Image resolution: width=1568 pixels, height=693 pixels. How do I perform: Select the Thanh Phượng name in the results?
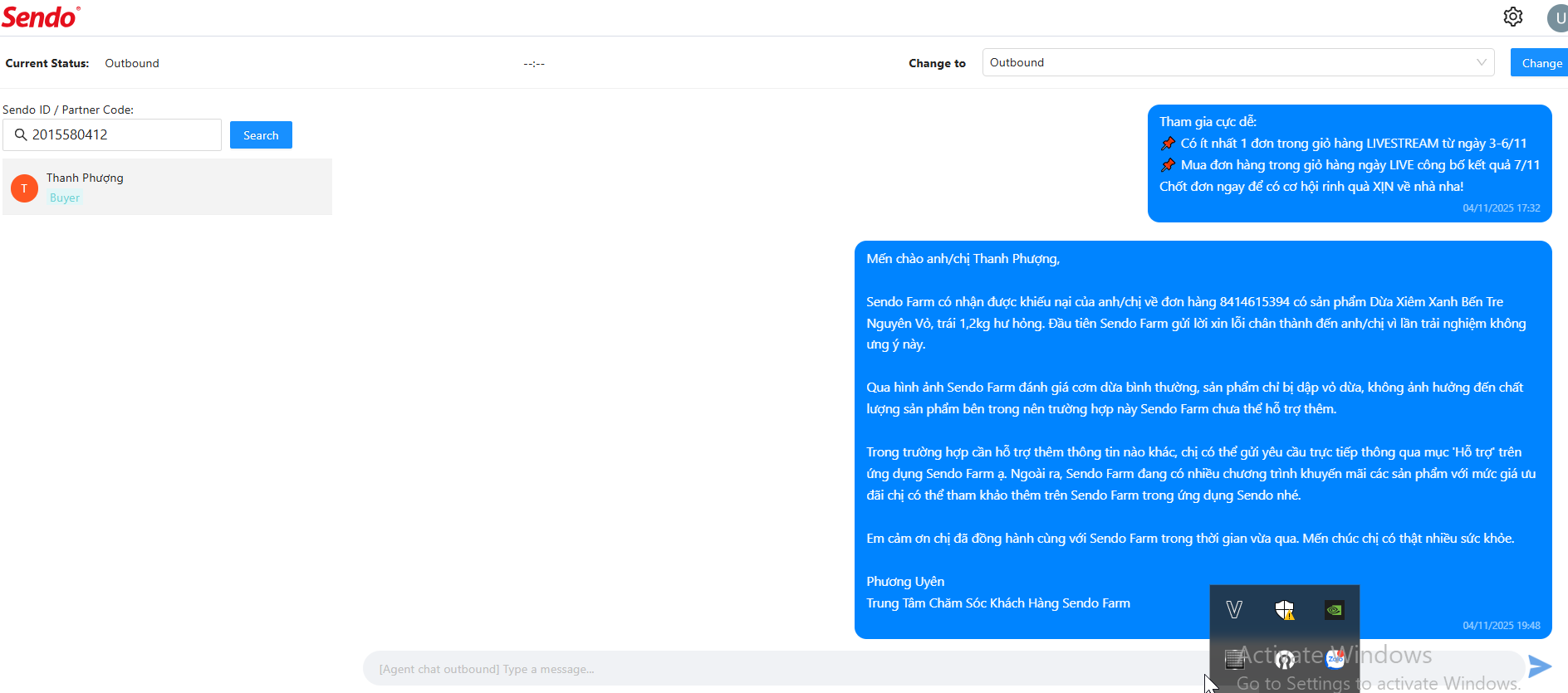click(x=85, y=178)
